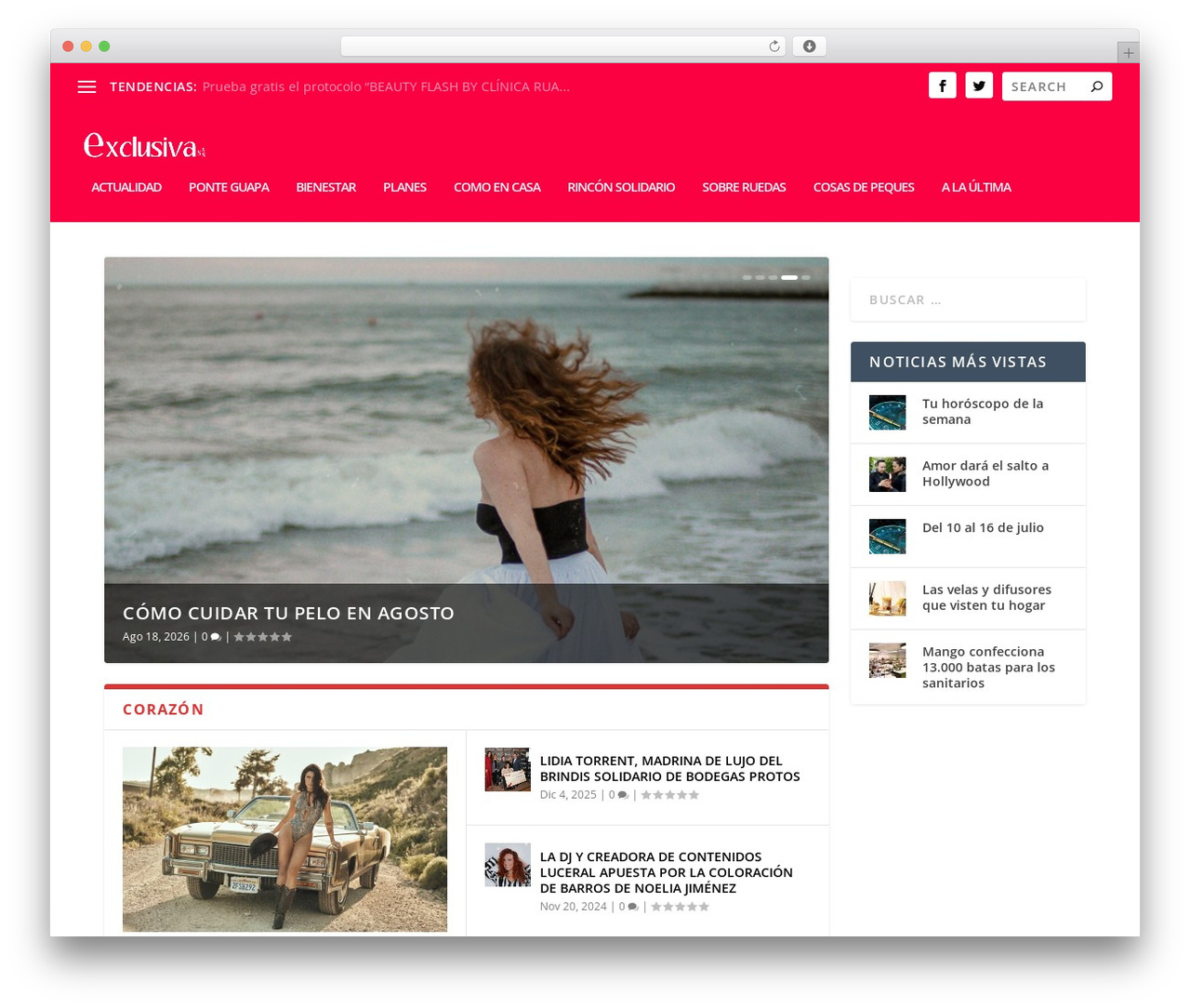Image resolution: width=1190 pixels, height=1008 pixels.
Task: Click the DJ Luceral article thumbnail
Action: [508, 865]
